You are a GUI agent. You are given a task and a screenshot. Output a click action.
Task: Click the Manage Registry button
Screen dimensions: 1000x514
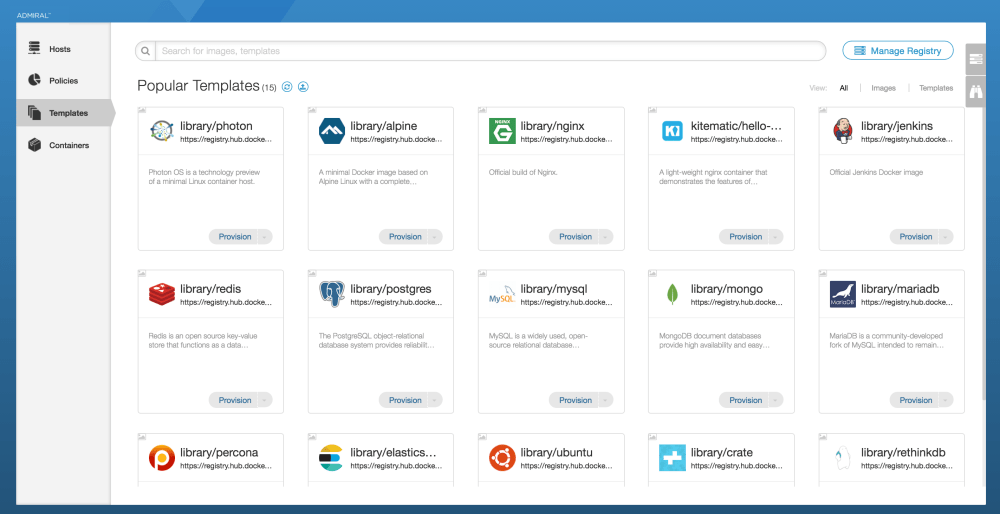point(898,51)
